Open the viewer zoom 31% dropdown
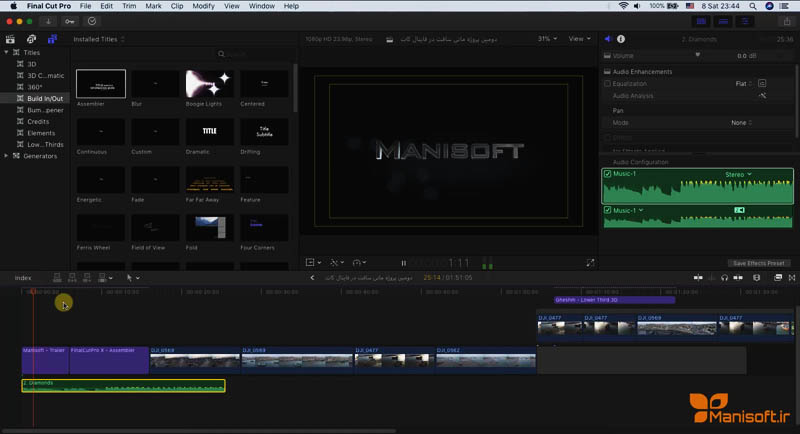 [x=547, y=39]
